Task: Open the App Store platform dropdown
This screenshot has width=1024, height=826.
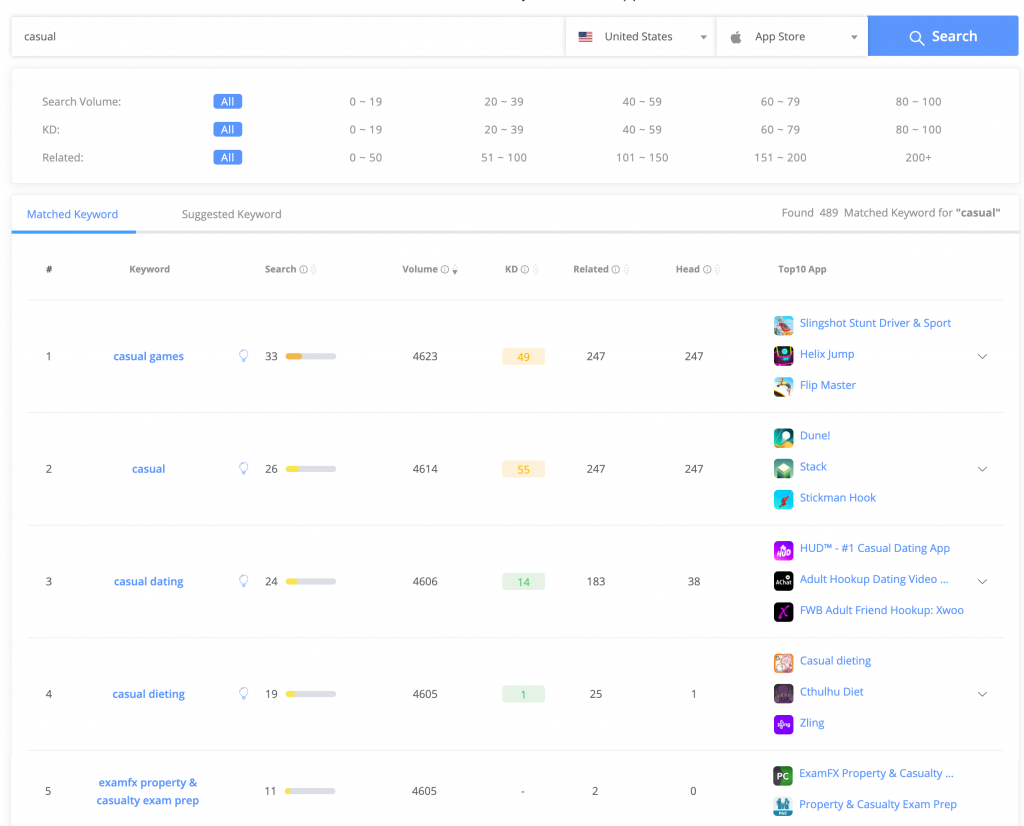Action: [792, 37]
